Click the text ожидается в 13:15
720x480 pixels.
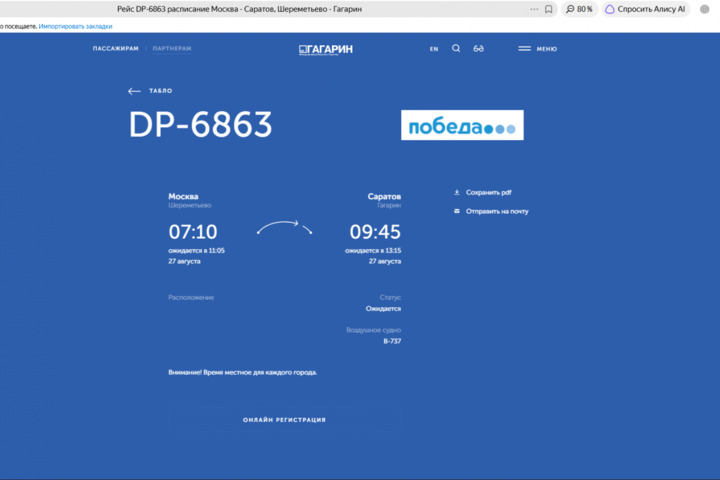373,250
